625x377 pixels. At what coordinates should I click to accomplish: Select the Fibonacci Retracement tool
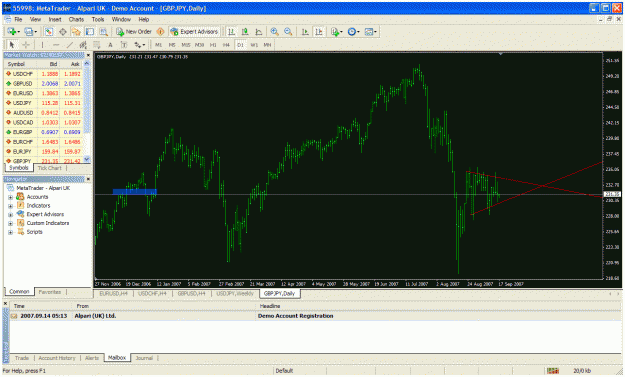coord(96,45)
